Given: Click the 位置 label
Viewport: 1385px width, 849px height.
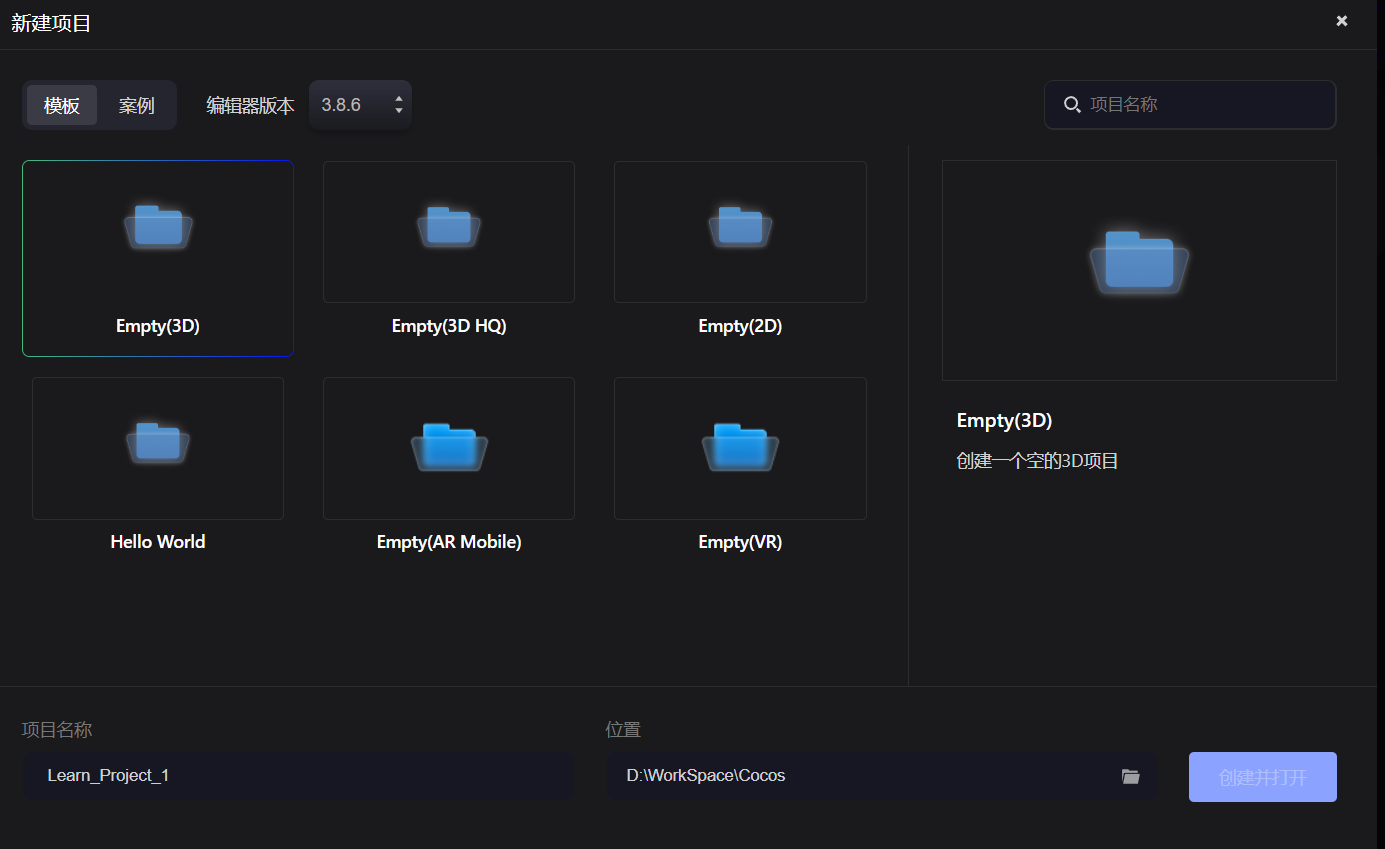Looking at the screenshot, I should point(623,730).
